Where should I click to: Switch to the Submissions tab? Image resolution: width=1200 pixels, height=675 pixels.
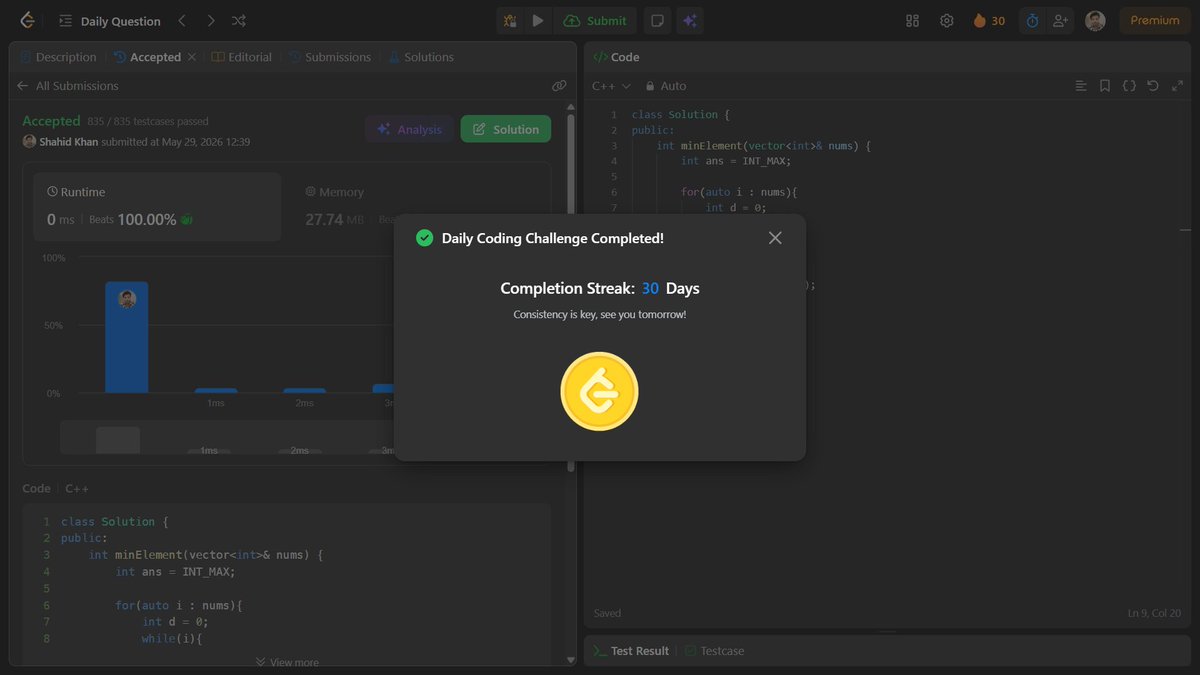click(x=330, y=57)
